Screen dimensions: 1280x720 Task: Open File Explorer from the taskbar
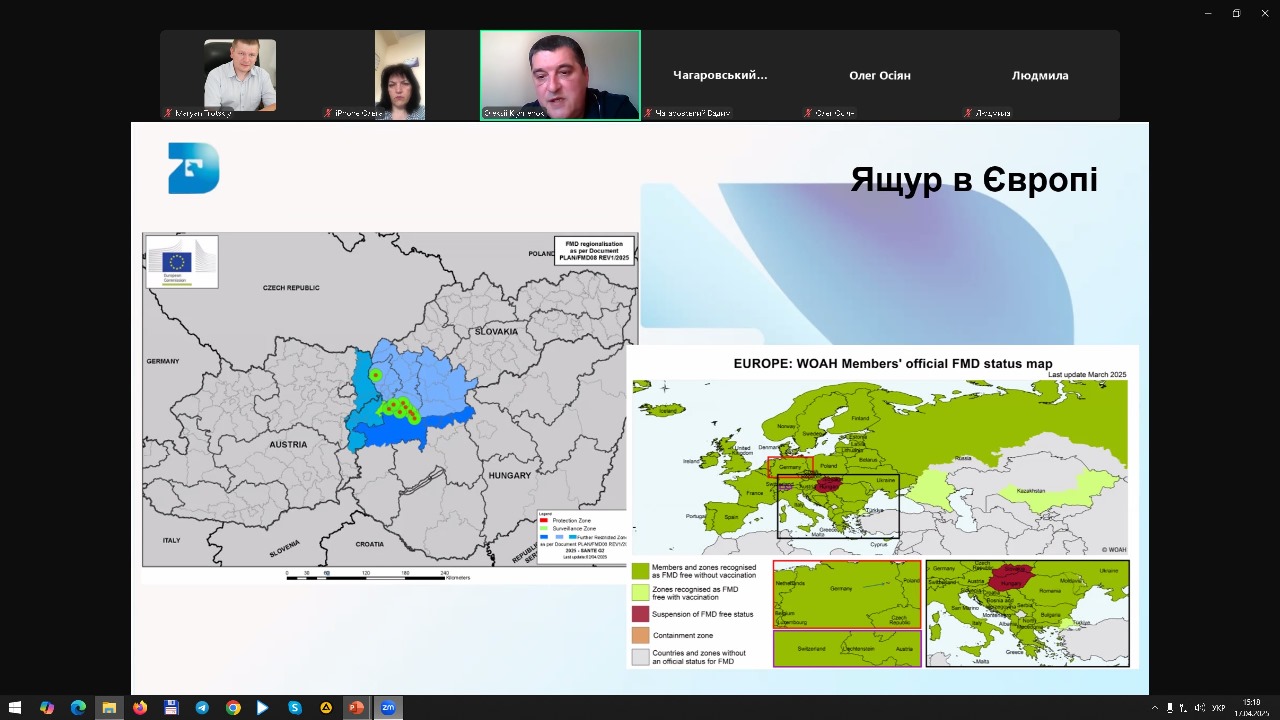click(109, 707)
